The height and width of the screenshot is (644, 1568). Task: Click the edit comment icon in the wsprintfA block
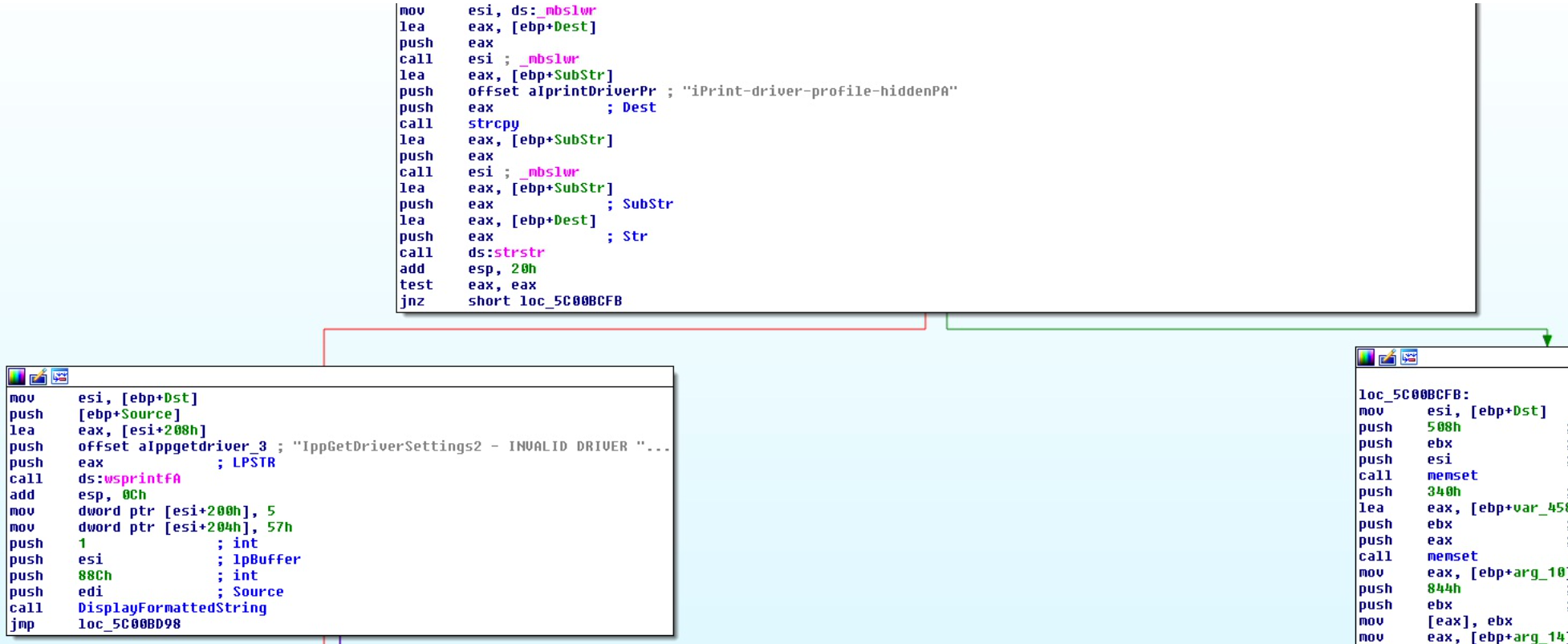click(x=39, y=377)
